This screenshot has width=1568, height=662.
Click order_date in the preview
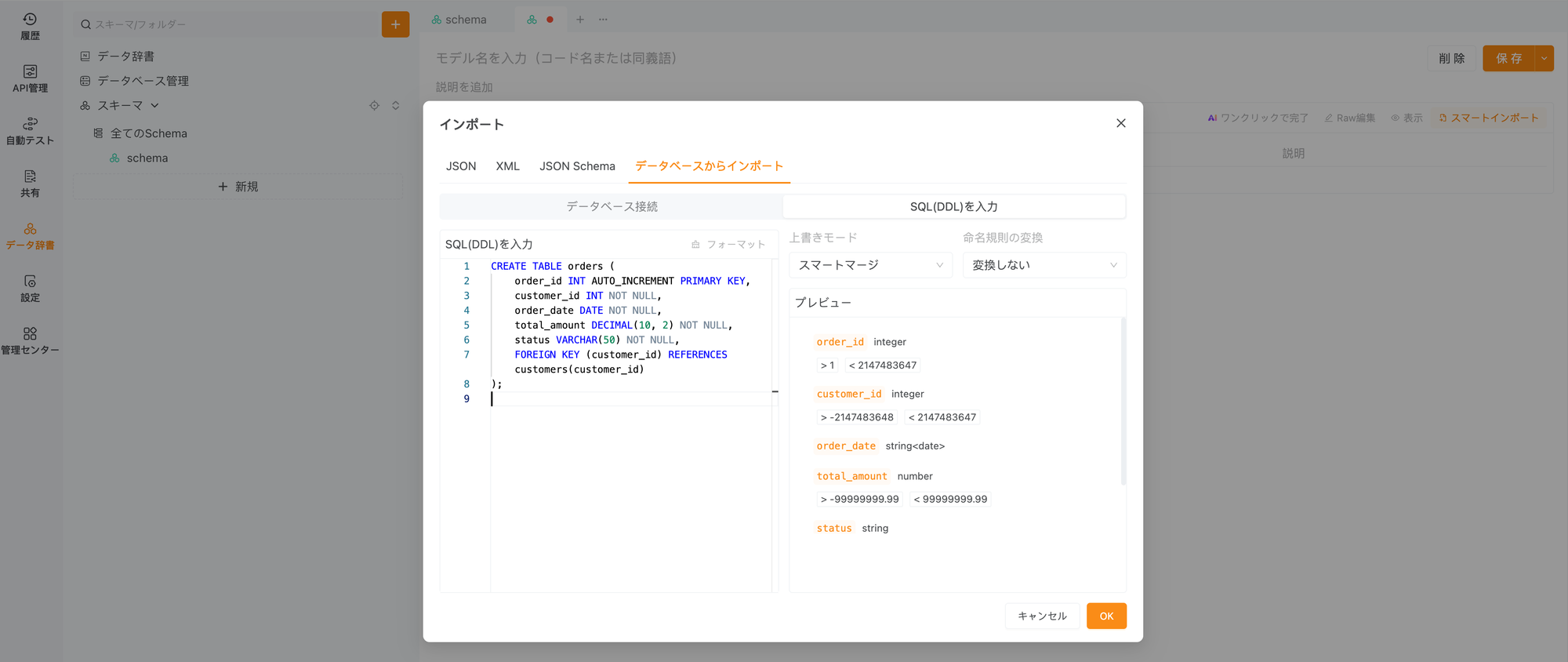pyautogui.click(x=846, y=446)
